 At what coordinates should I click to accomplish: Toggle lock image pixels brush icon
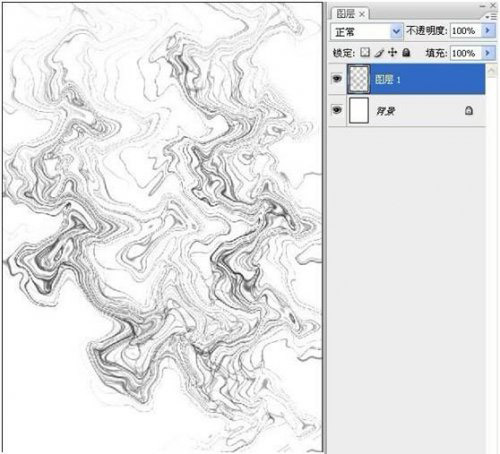tap(379, 53)
